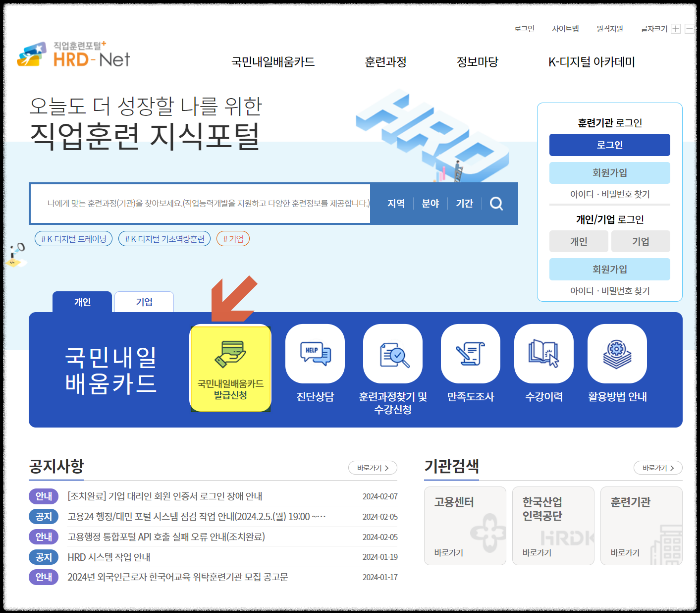700x613 pixels.
Task: Click 바로가기 next to 공지사항
Action: (x=373, y=468)
